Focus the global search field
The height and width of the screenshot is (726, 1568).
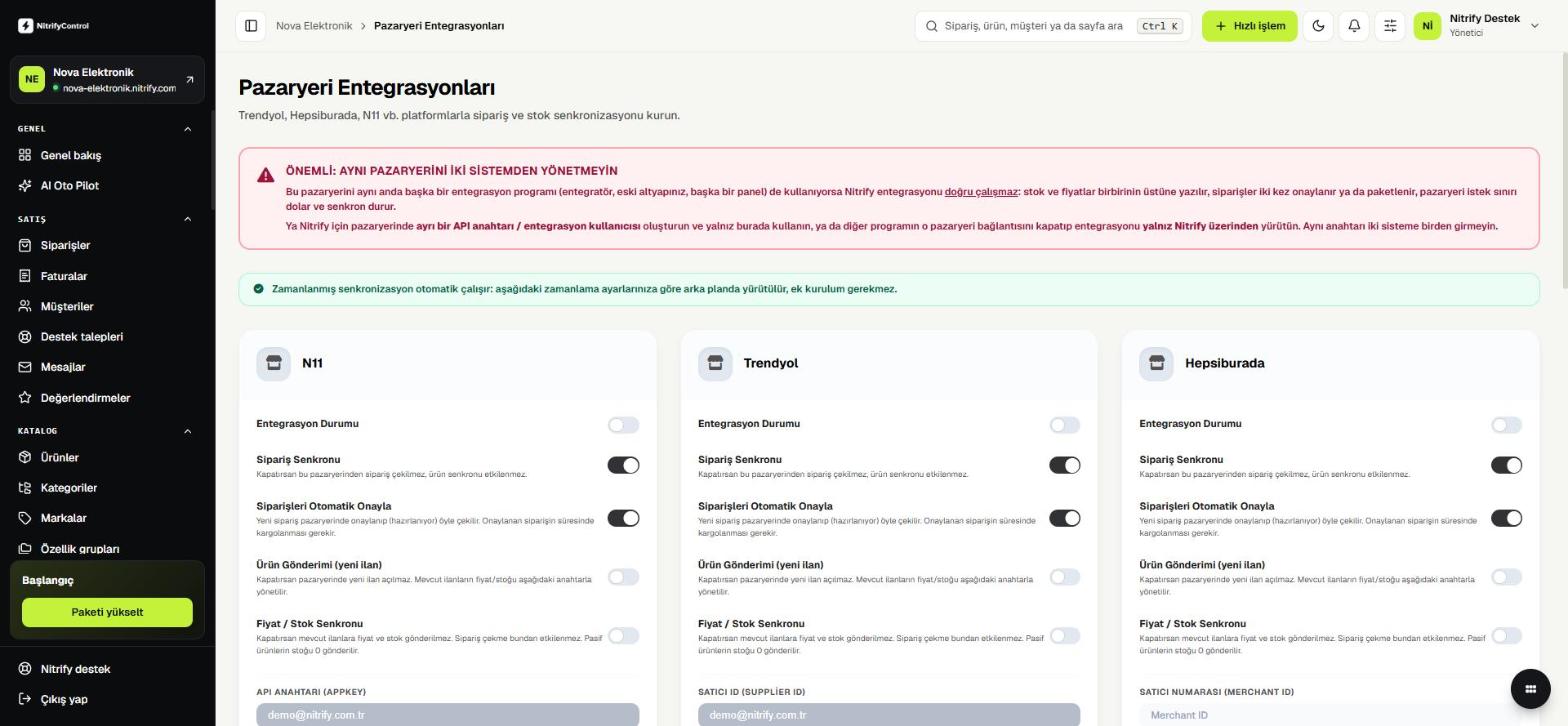tap(1053, 26)
